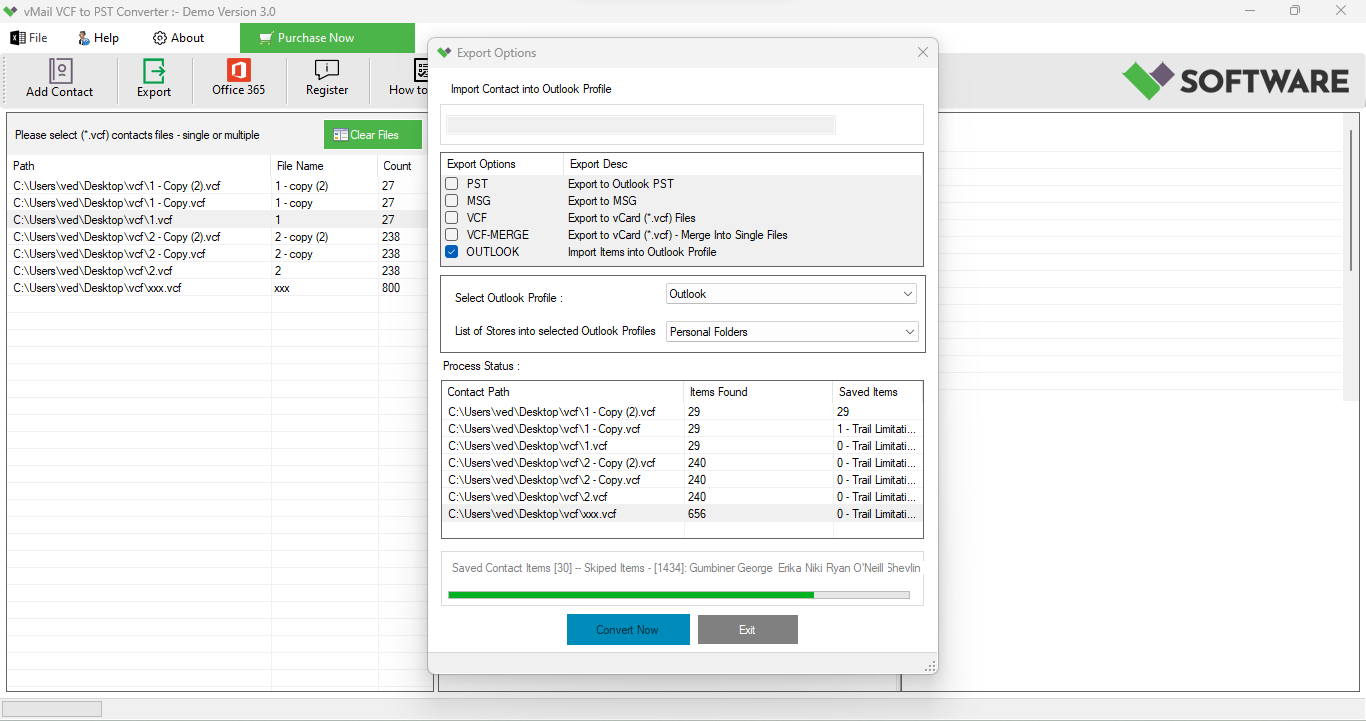This screenshot has height=721, width=1366.
Task: Click the empty field under Import Contact heading
Action: [640, 125]
